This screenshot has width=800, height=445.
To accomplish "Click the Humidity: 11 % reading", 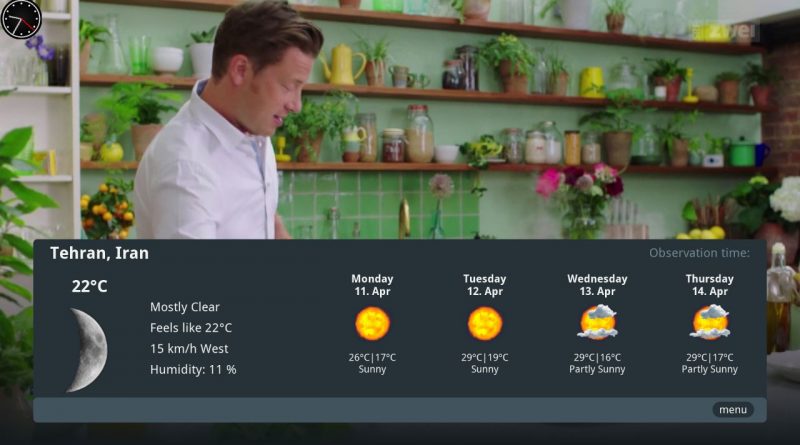I will (193, 369).
